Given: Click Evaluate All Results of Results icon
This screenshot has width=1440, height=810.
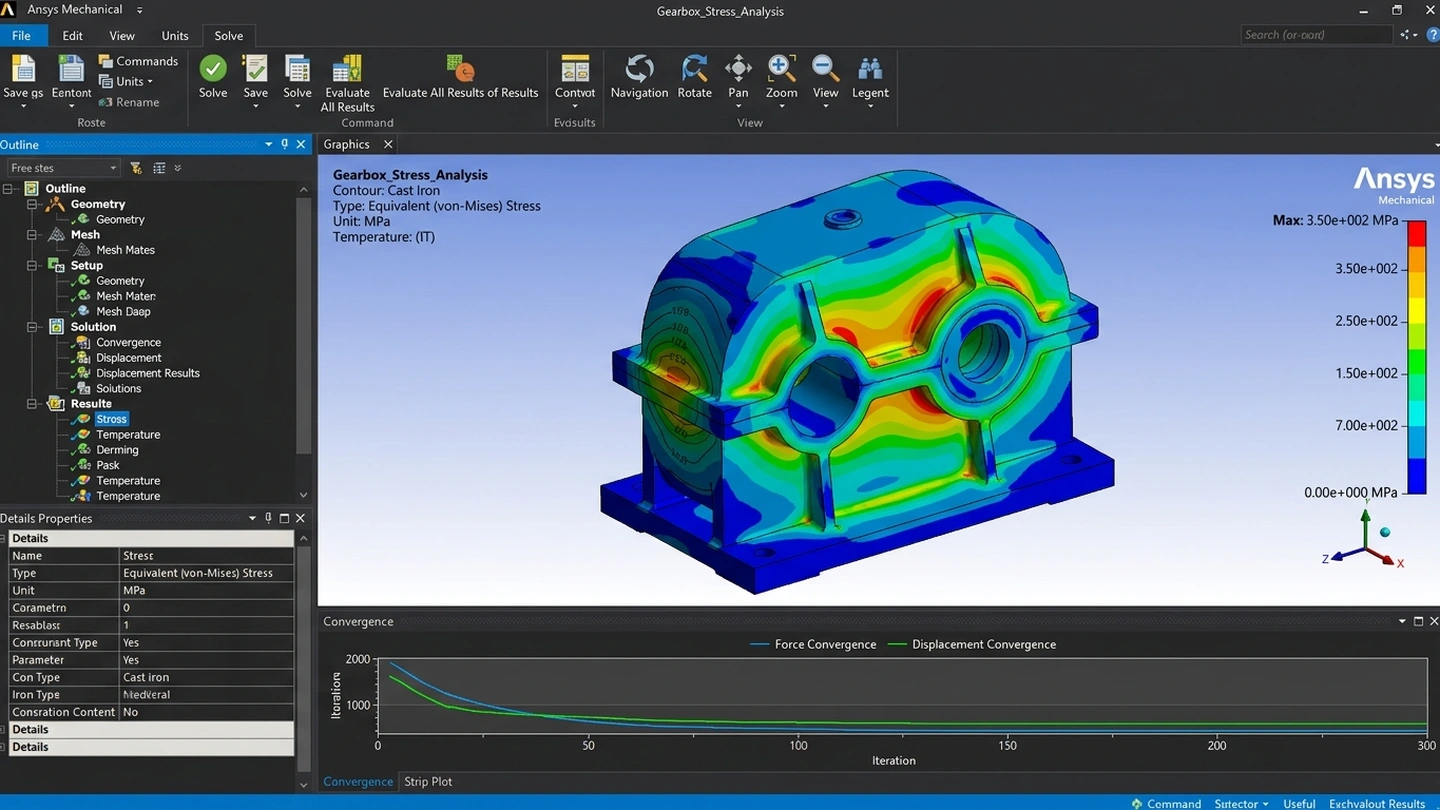Looking at the screenshot, I should click(x=460, y=69).
